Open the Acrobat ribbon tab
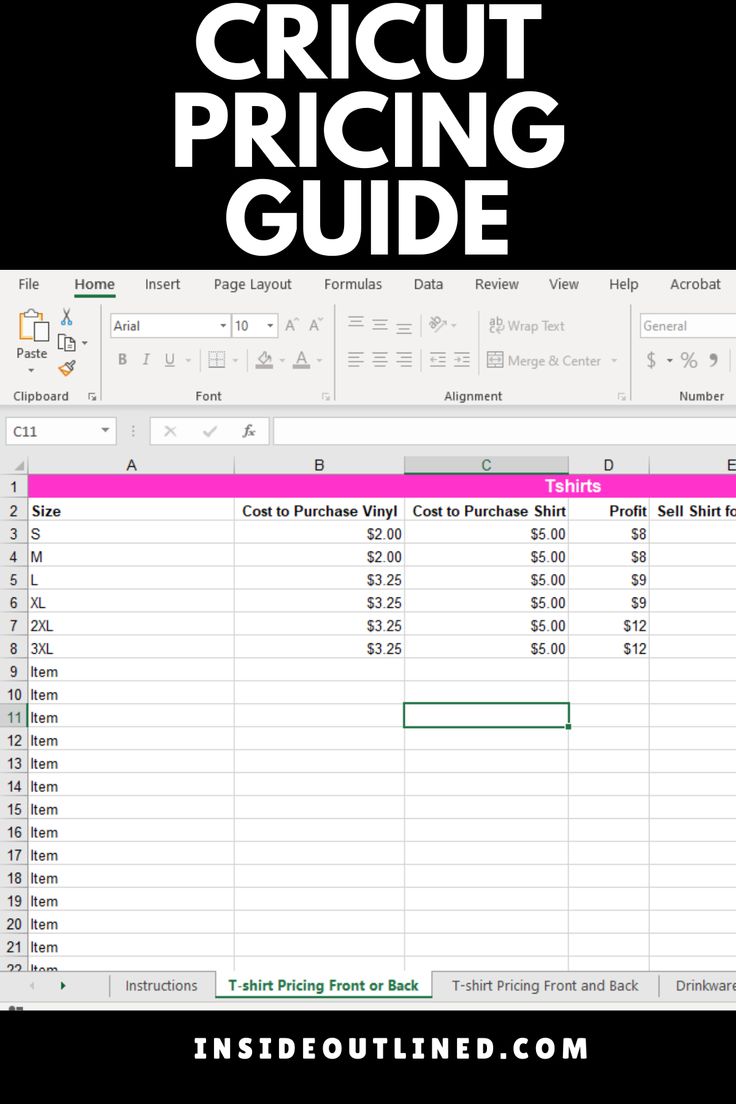 (695, 284)
